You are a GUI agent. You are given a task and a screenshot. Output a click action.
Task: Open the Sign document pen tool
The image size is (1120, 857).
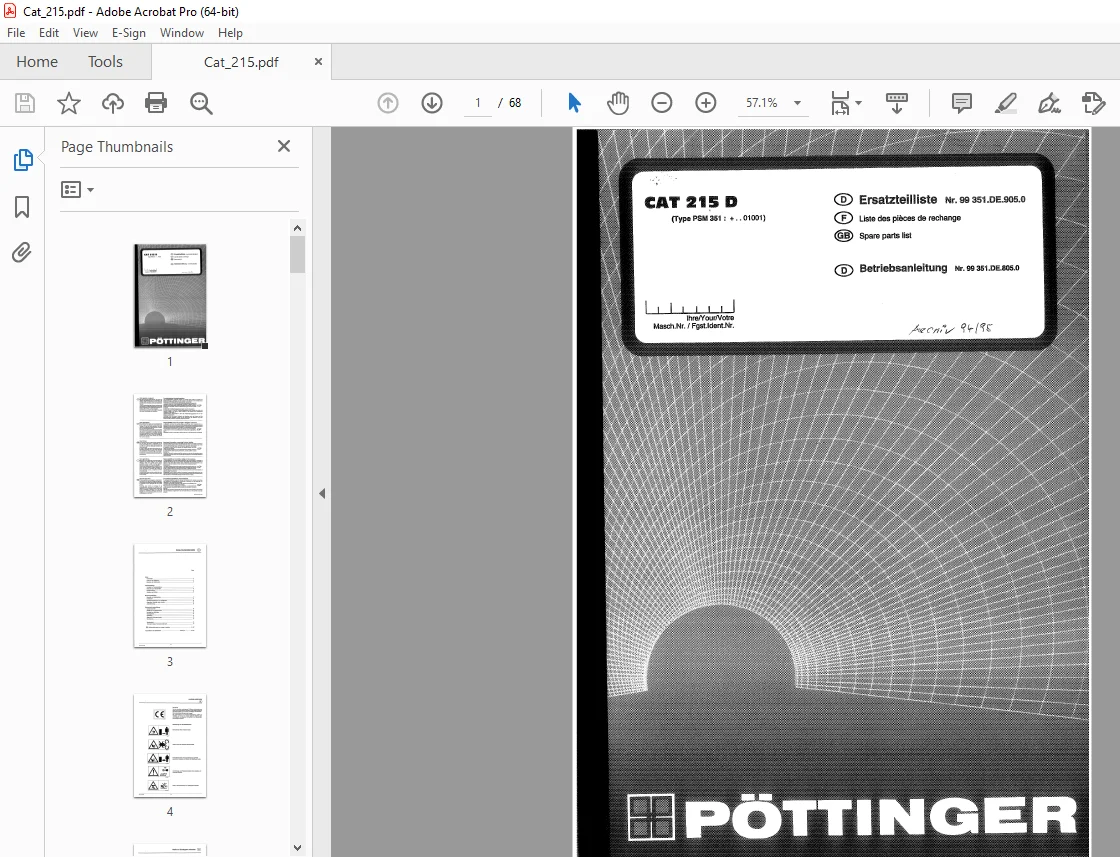tap(1049, 103)
